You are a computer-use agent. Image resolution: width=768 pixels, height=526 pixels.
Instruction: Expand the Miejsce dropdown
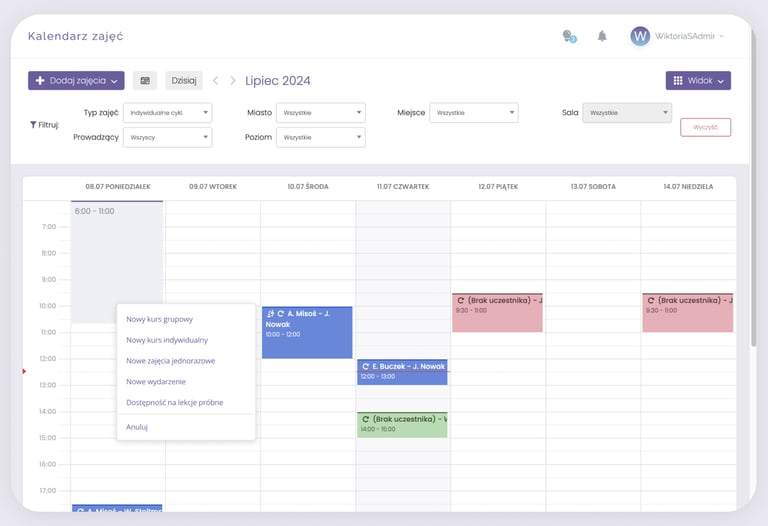coord(474,113)
